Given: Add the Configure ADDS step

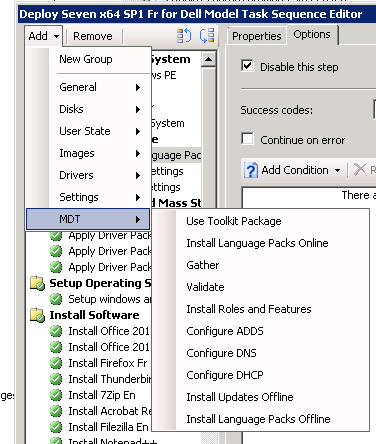Looking at the screenshot, I should point(261,331).
